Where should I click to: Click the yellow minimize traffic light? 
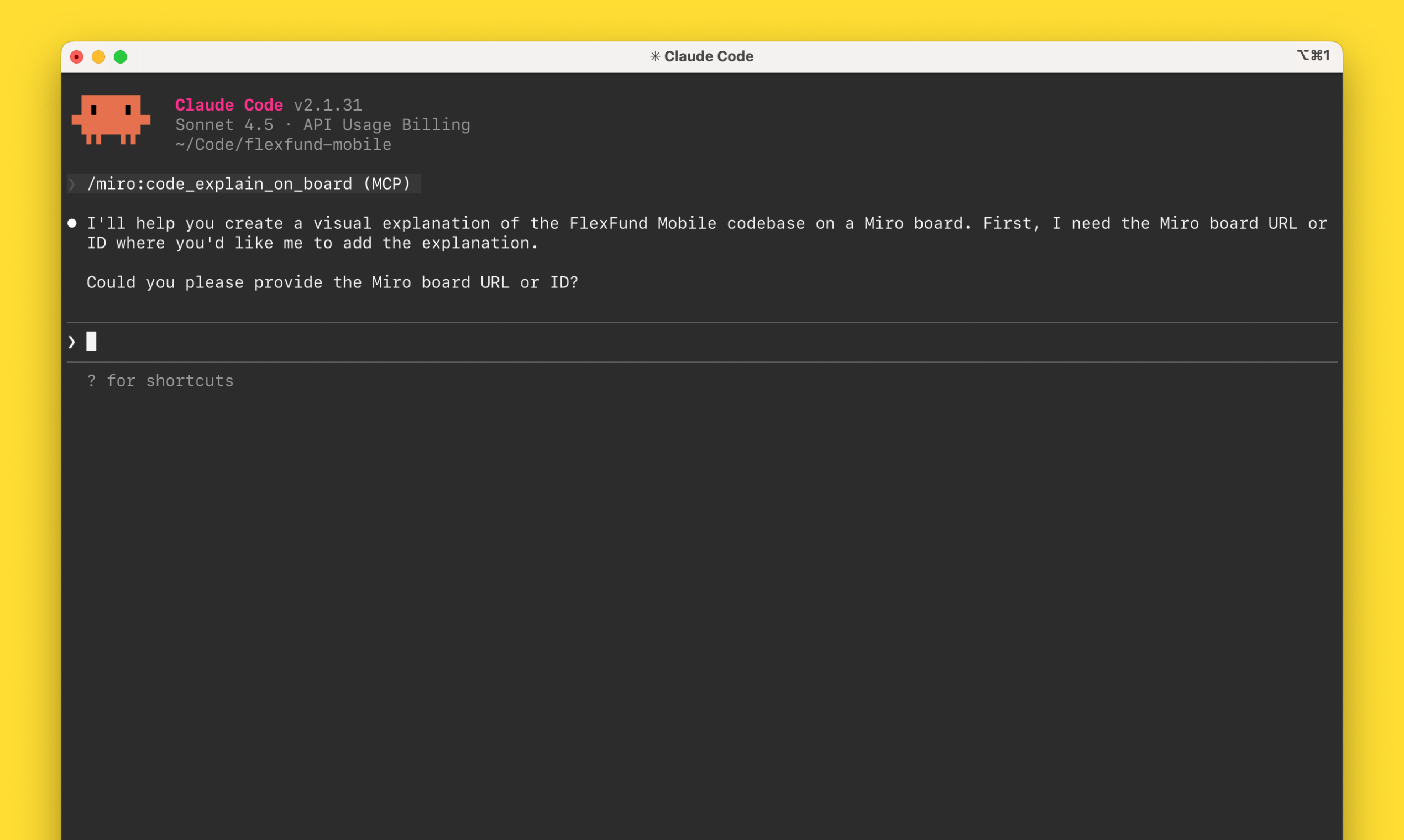[x=98, y=56]
